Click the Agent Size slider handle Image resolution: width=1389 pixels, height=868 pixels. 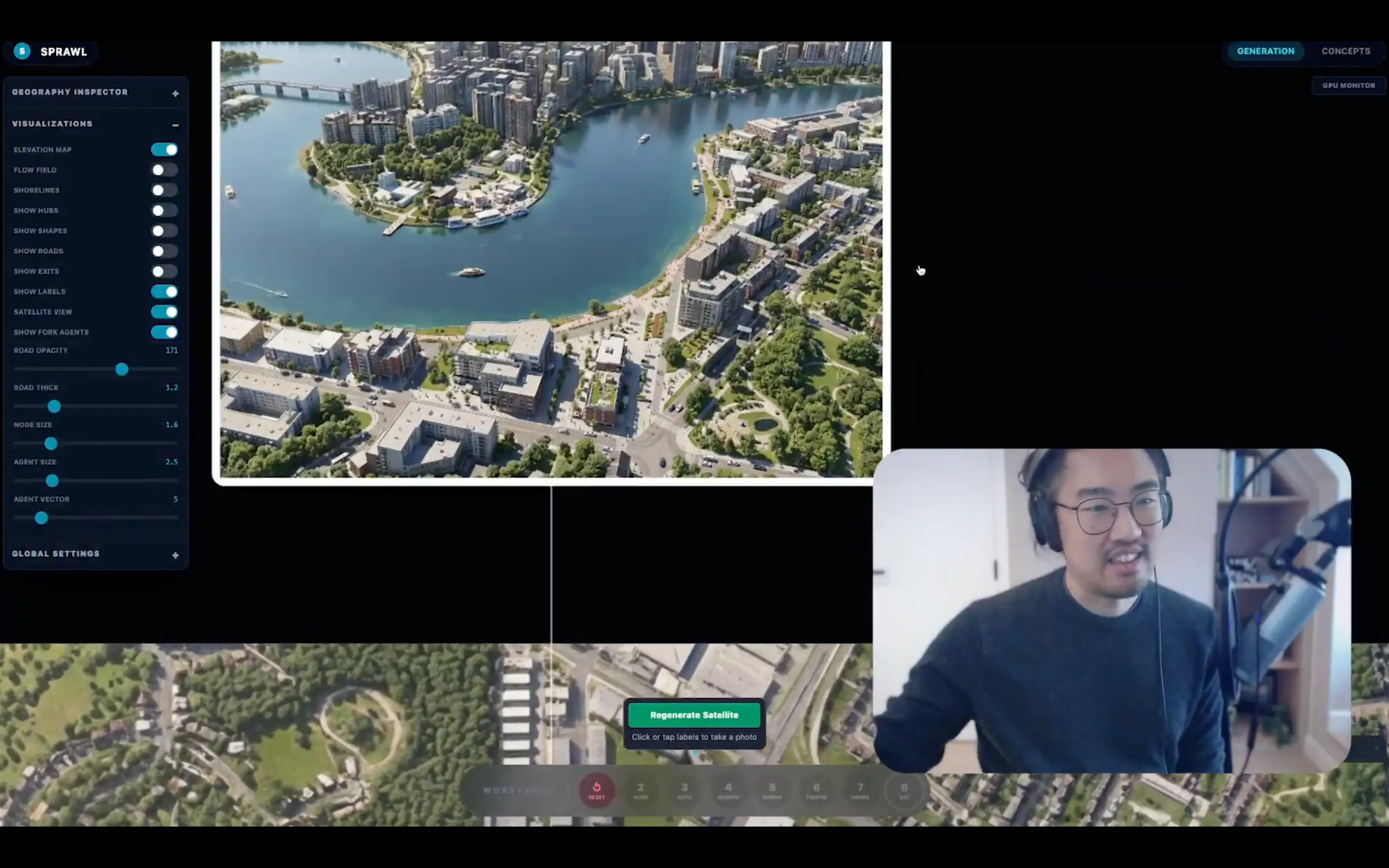[x=52, y=480]
